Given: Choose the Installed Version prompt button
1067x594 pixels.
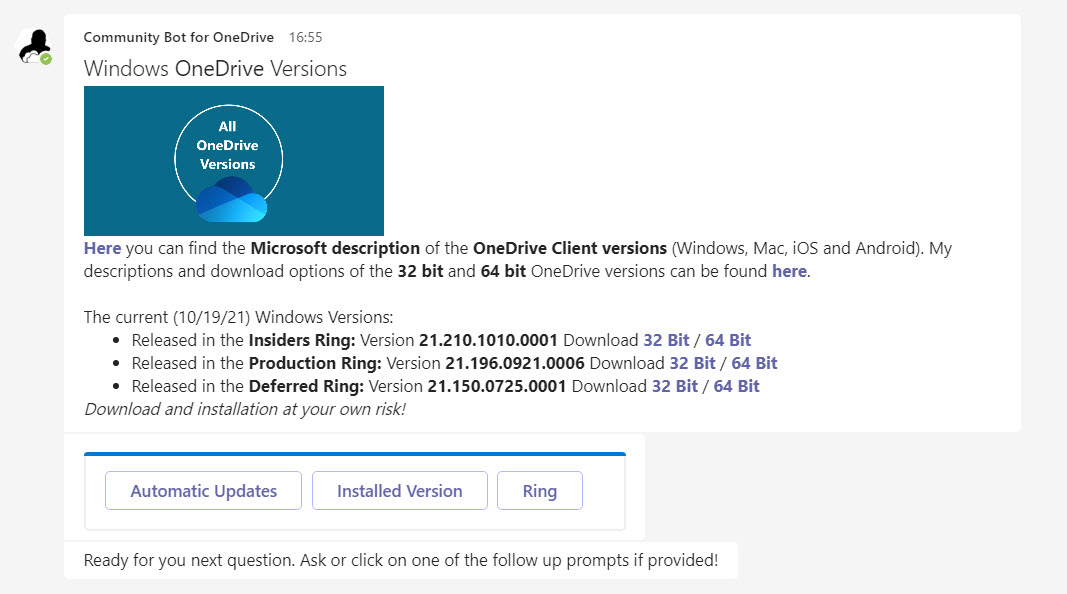Looking at the screenshot, I should click(399, 491).
